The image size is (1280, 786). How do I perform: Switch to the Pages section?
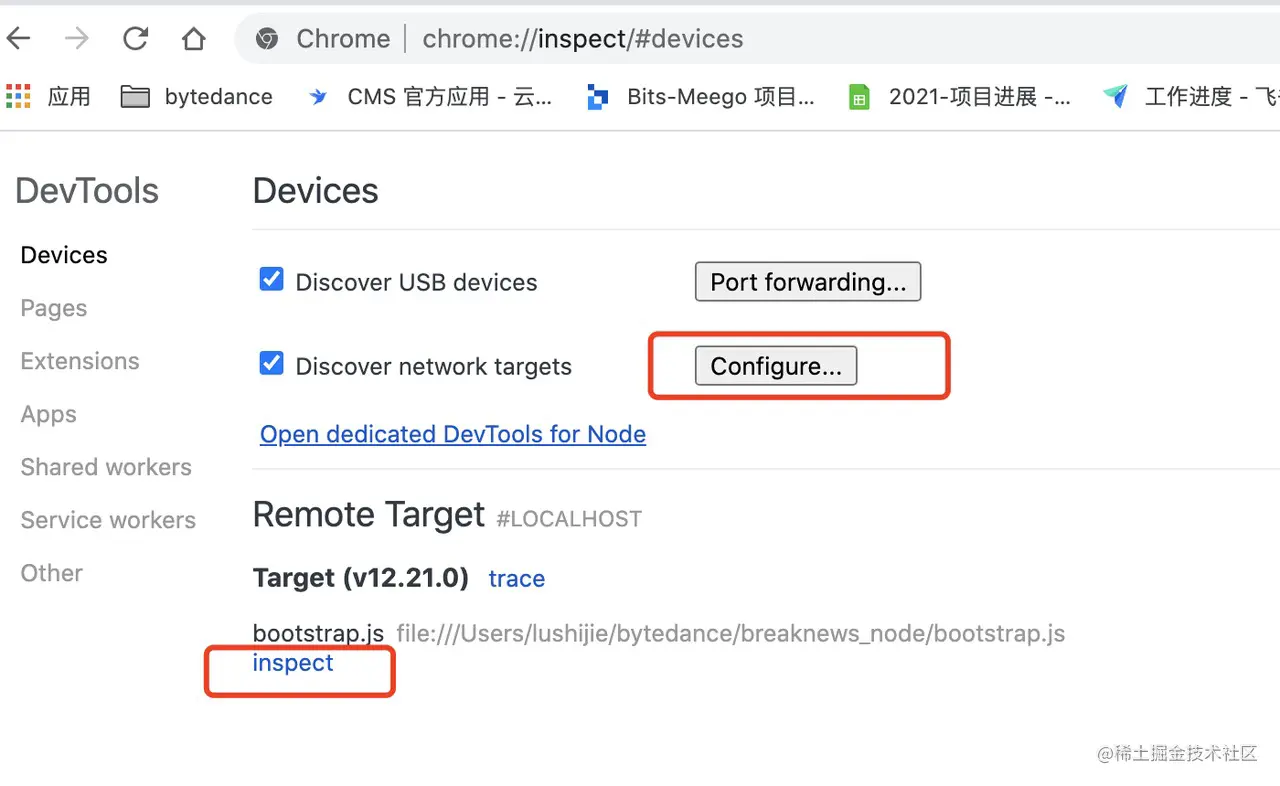[54, 308]
